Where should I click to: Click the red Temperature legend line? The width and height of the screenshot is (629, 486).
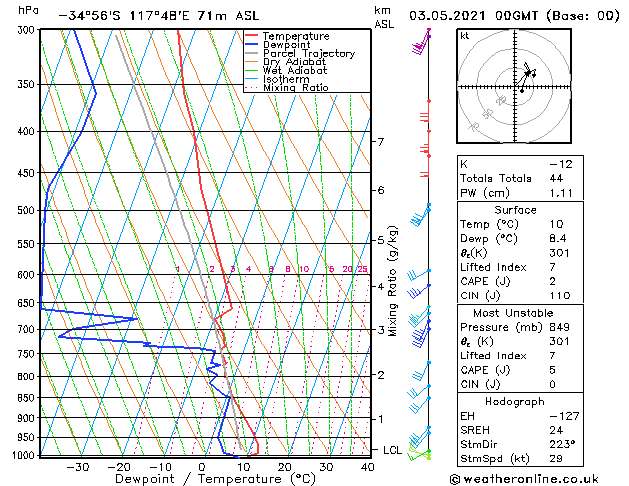(x=251, y=36)
